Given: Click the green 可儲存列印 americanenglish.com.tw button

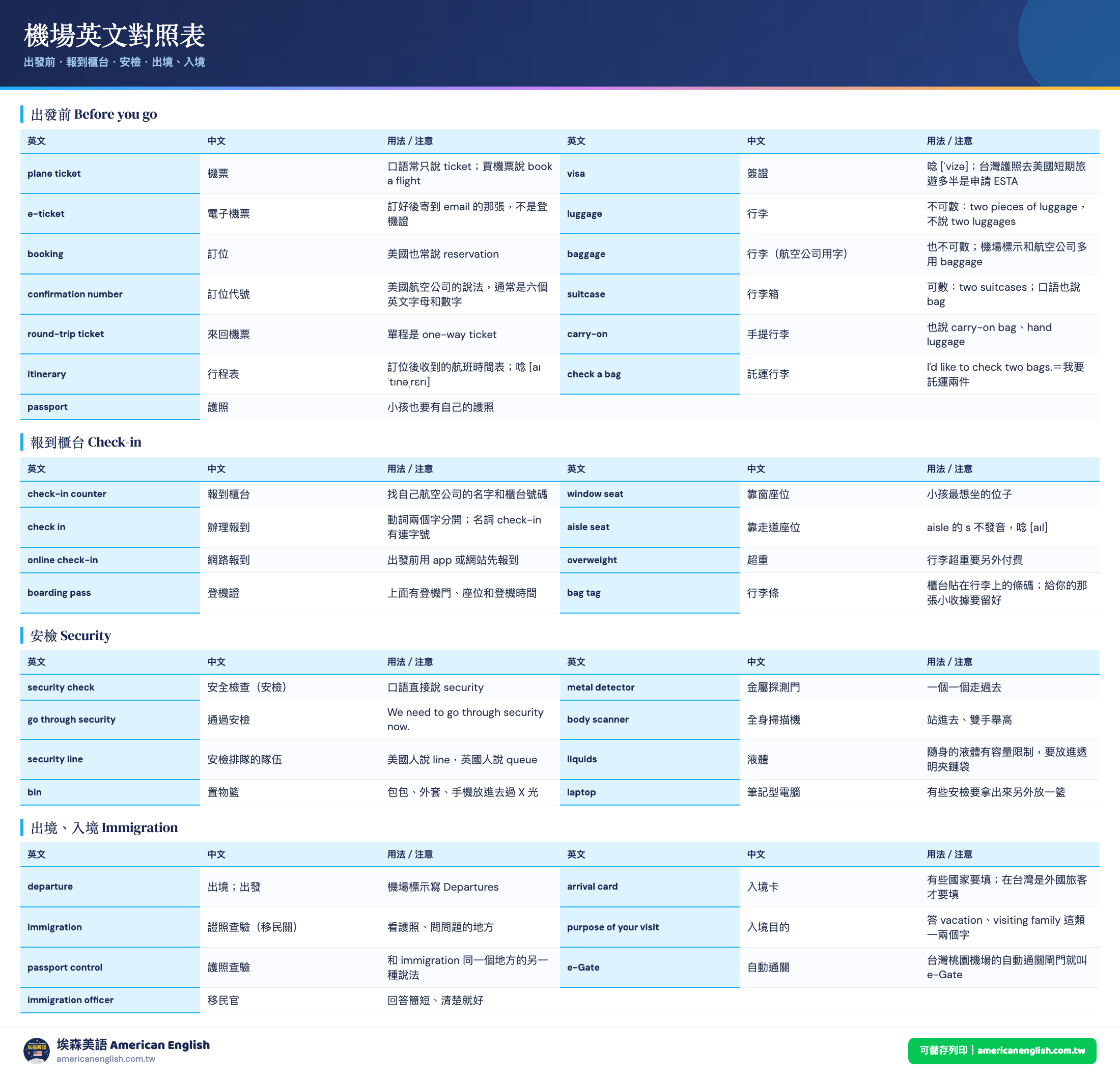Looking at the screenshot, I should (x=1002, y=1051).
